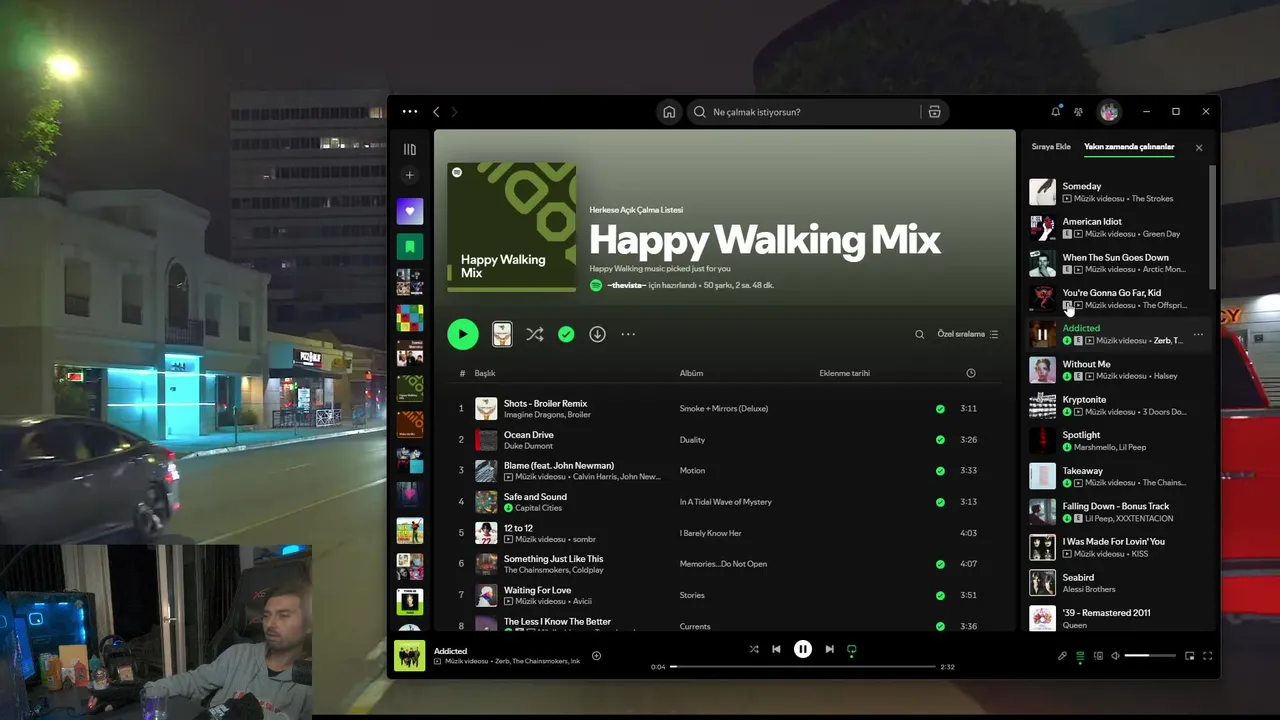The width and height of the screenshot is (1280, 720).
Task: Open the In A Tidal Wave of Mystery album
Action: (x=725, y=502)
